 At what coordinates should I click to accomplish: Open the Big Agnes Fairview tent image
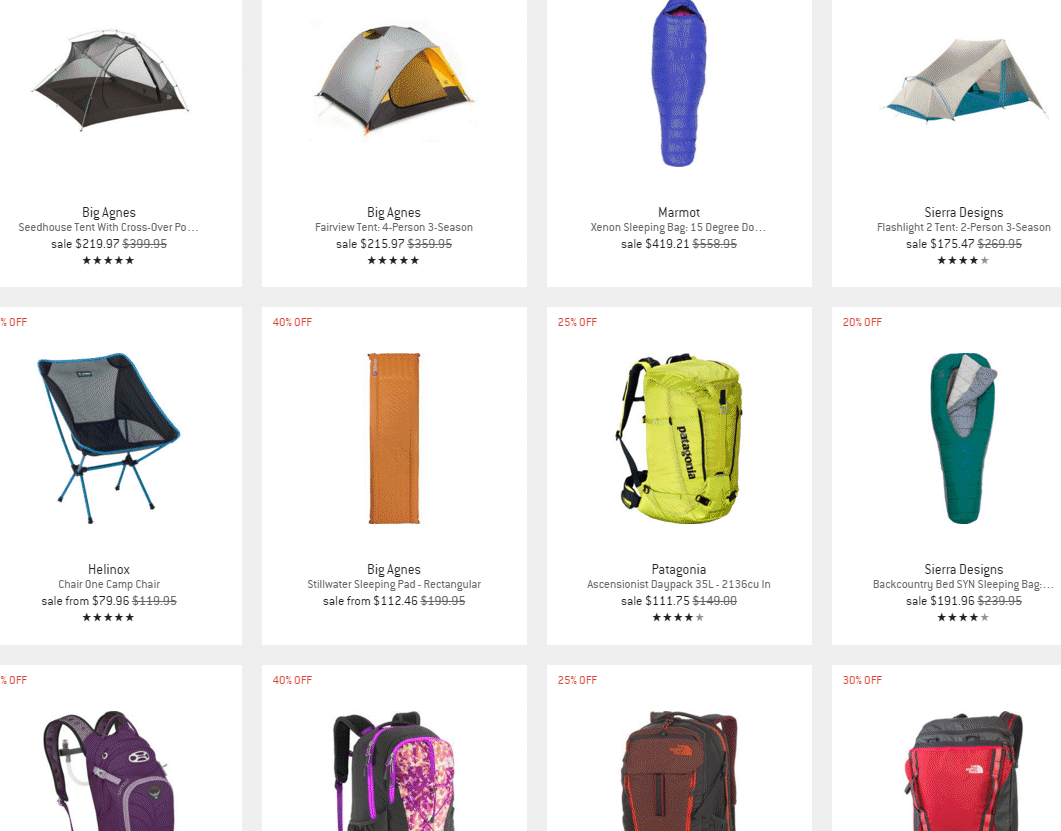(x=394, y=80)
